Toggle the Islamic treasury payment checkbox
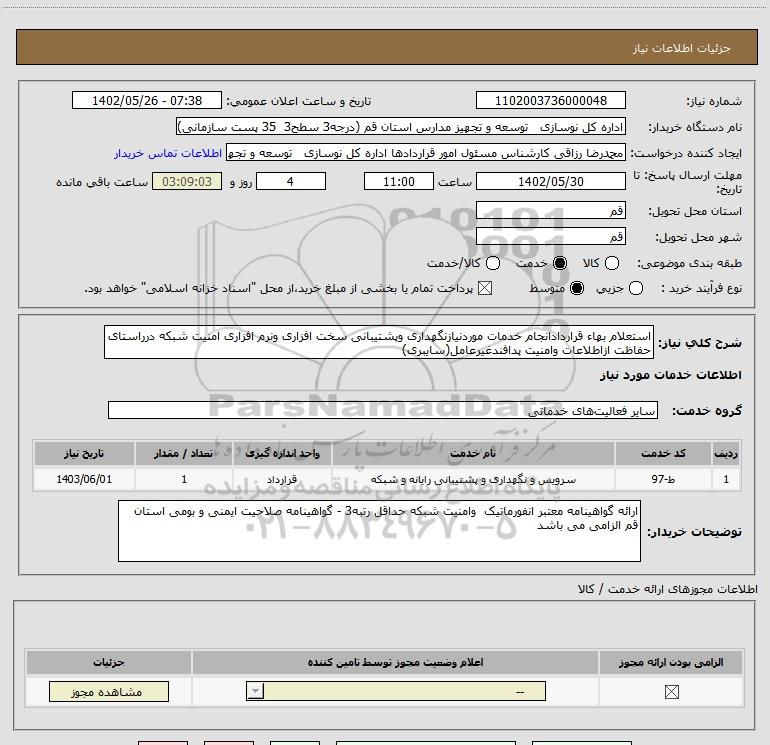 [x=485, y=288]
